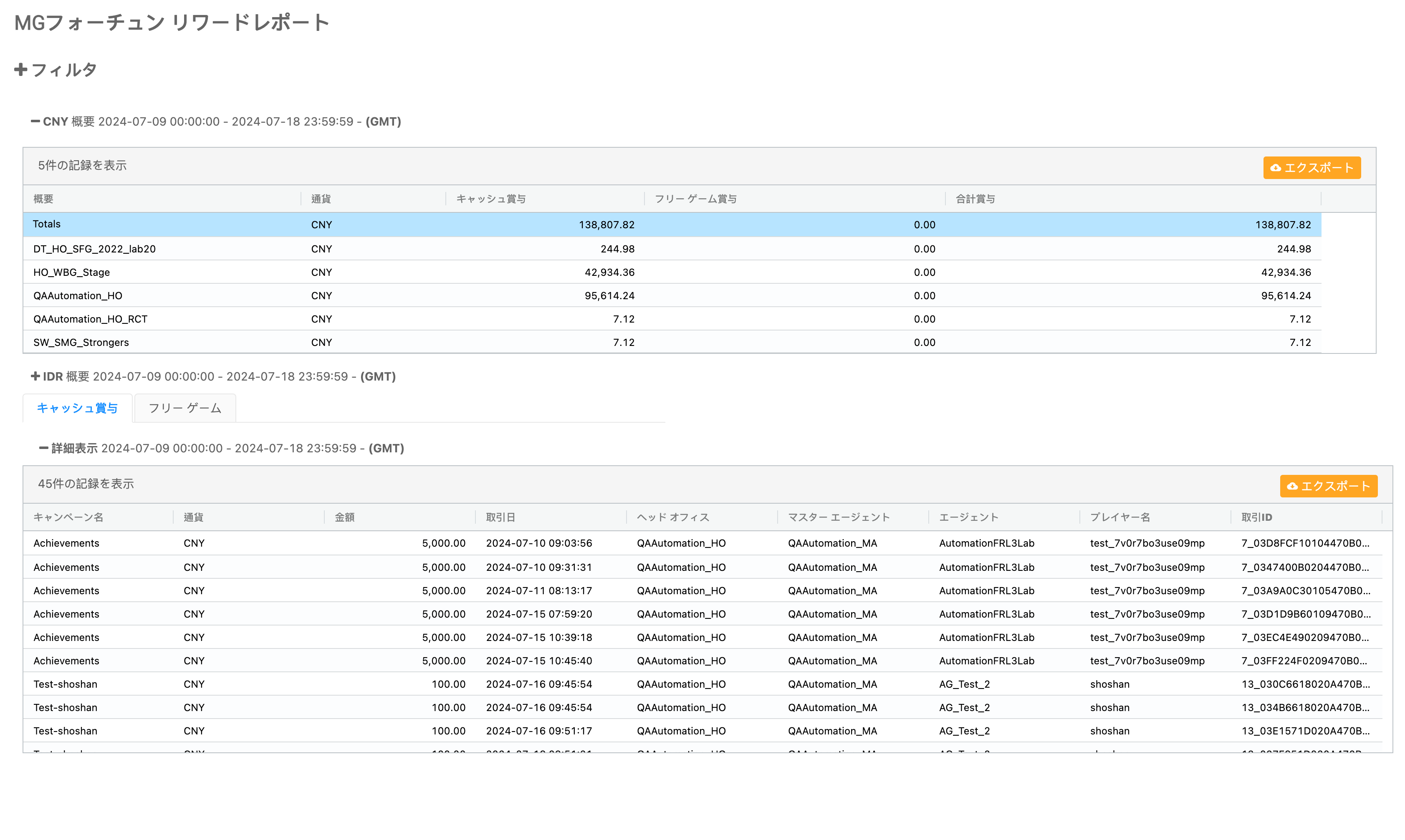The width and height of the screenshot is (1405, 840).
Task: Export the 45-record details table
Action: pos(1328,486)
